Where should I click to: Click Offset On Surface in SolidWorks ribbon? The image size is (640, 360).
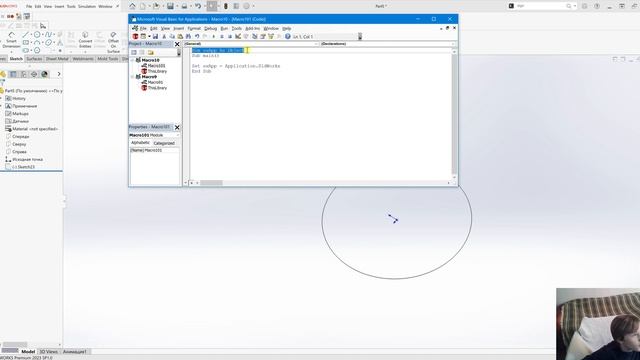[113, 43]
